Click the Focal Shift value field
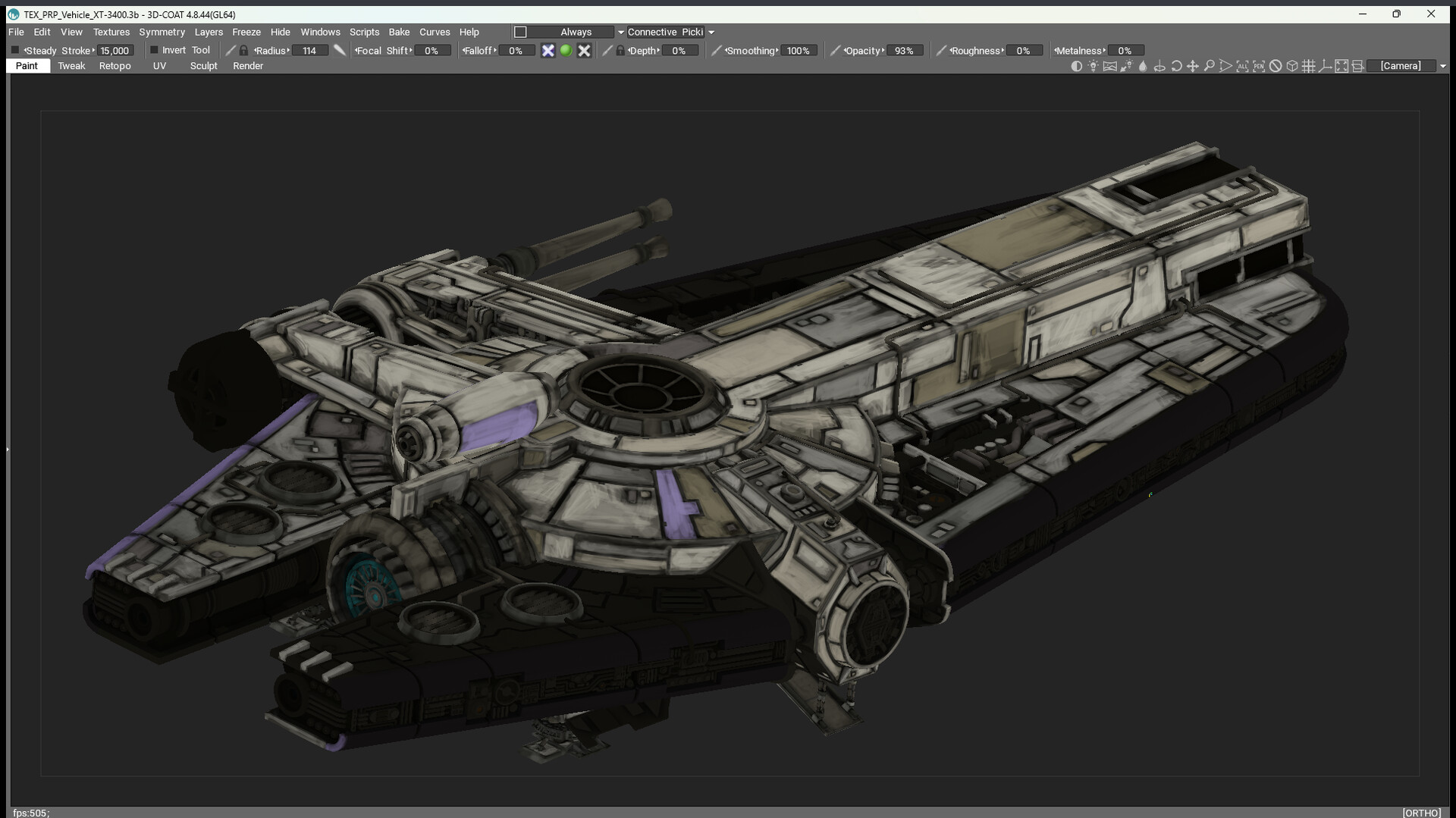Viewport: 1456px width, 818px height. point(432,51)
